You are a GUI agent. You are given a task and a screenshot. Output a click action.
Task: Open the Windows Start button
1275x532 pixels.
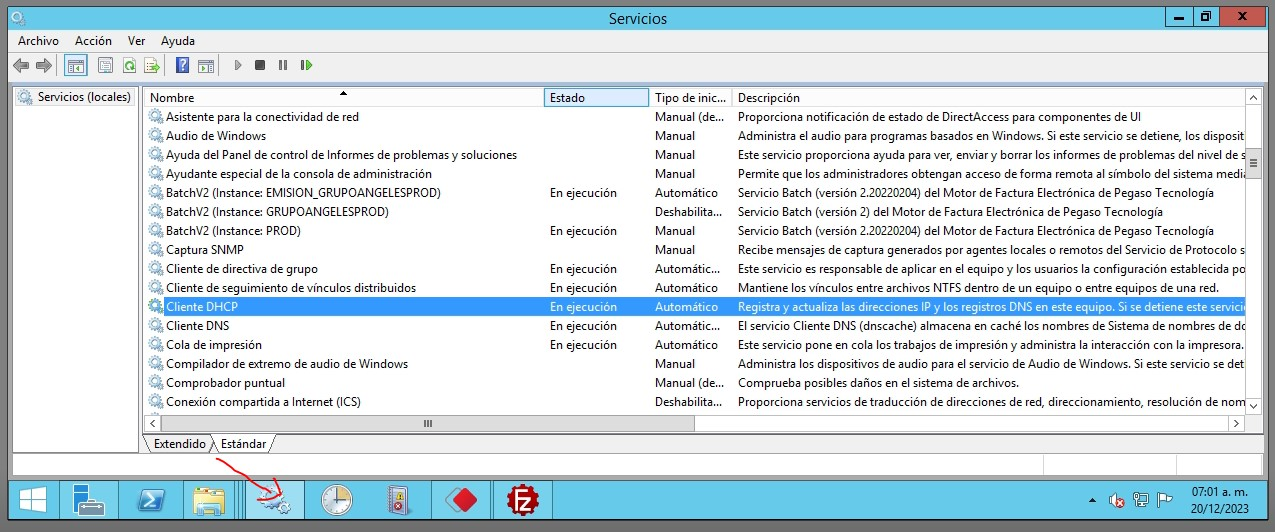pos(33,500)
